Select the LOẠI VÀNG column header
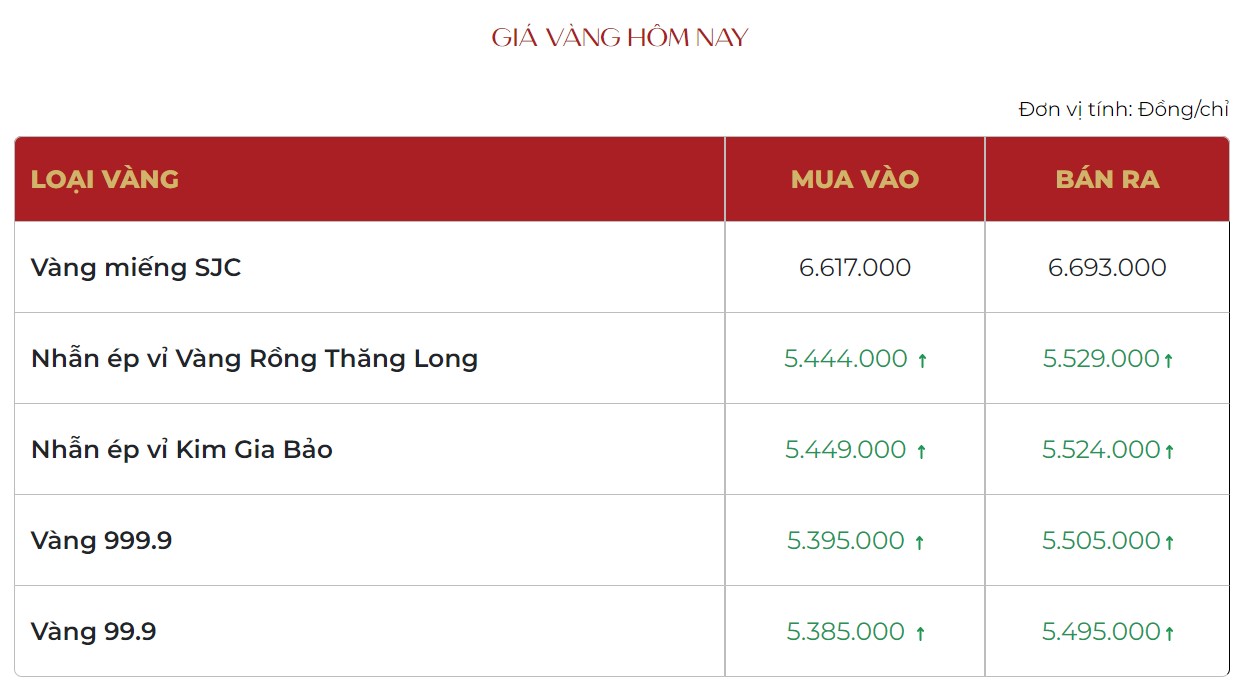The image size is (1243, 686). click(x=105, y=179)
